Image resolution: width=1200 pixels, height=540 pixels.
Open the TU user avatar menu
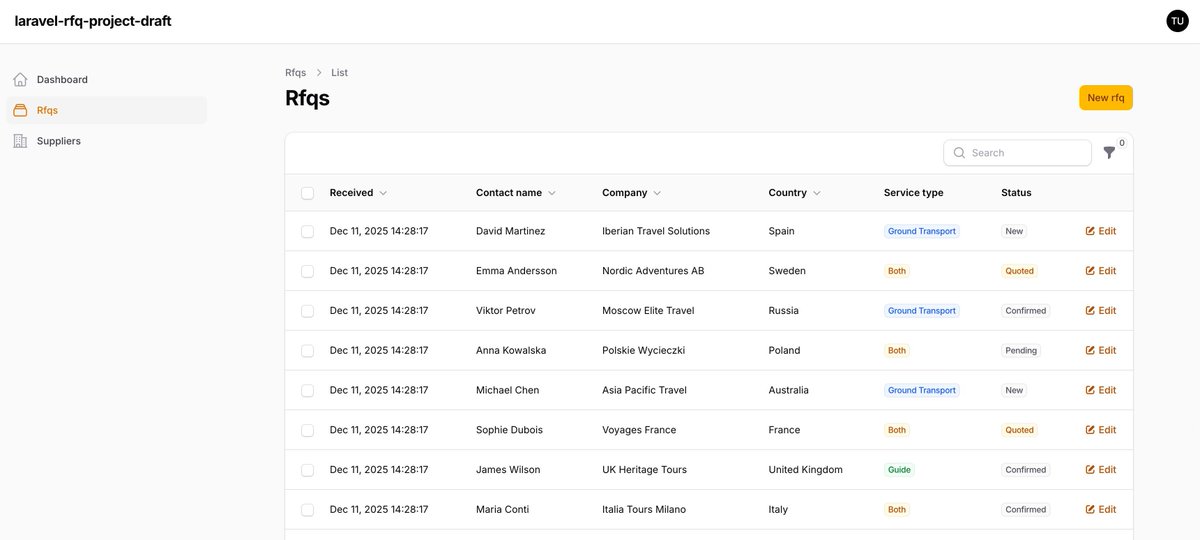click(x=1177, y=21)
